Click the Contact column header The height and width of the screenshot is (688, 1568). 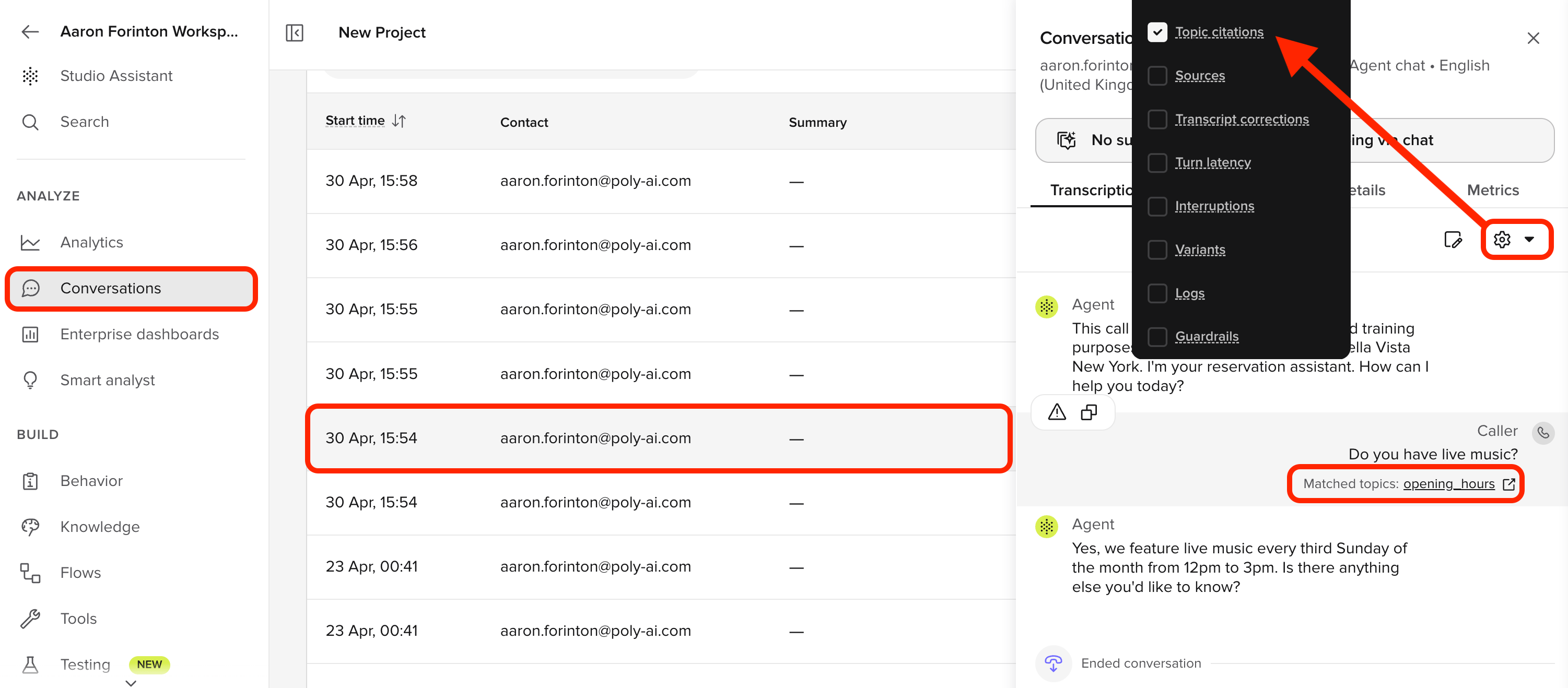click(x=523, y=122)
